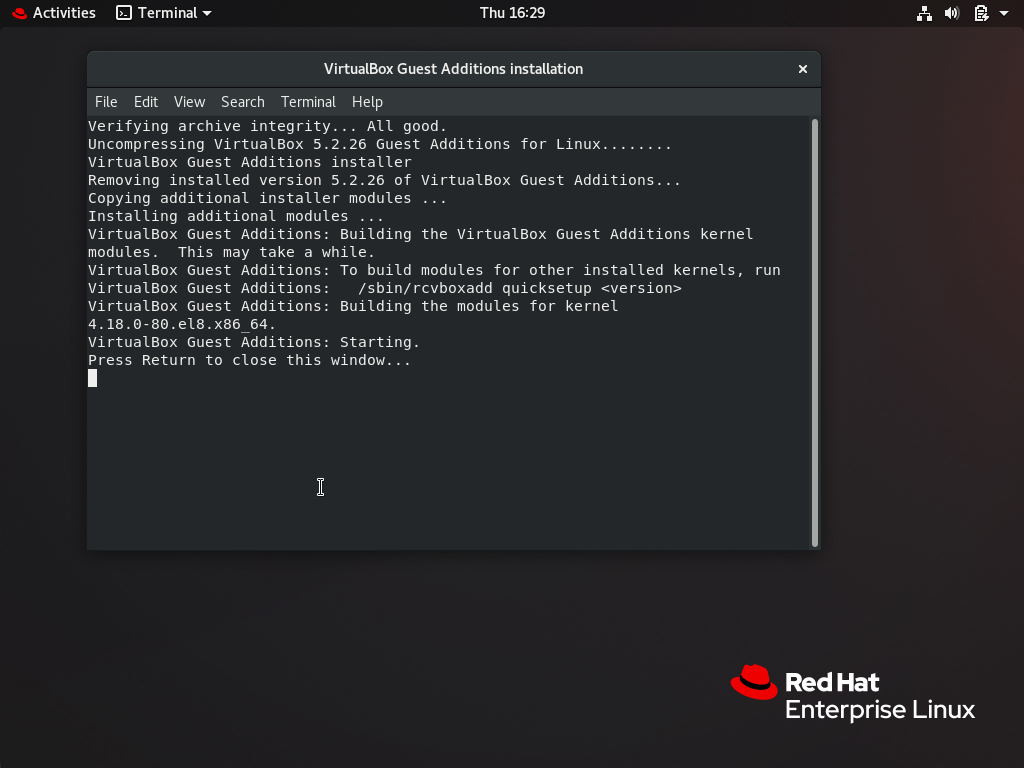Open the wired network status icon

[924, 13]
